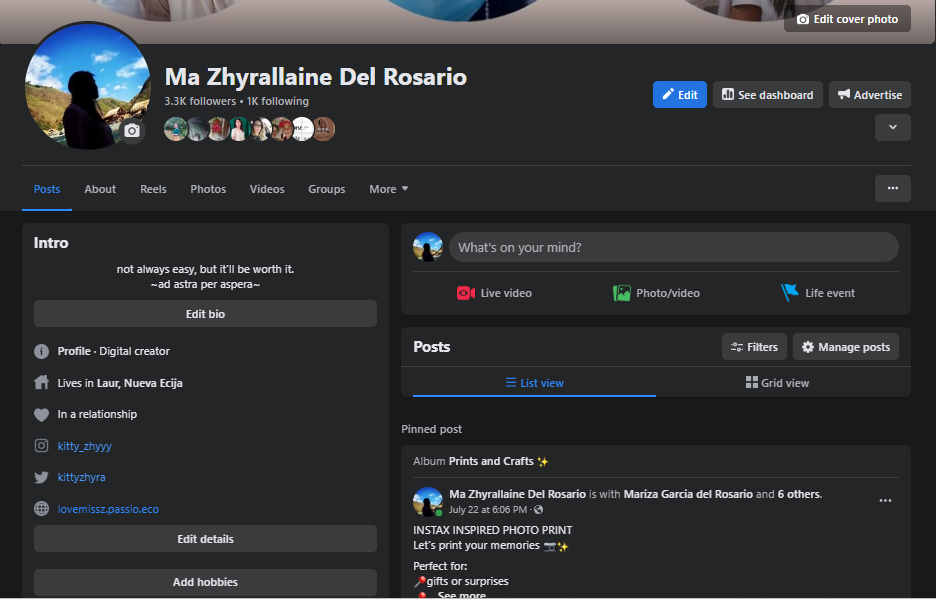Switch posts to Grid view

click(x=777, y=383)
